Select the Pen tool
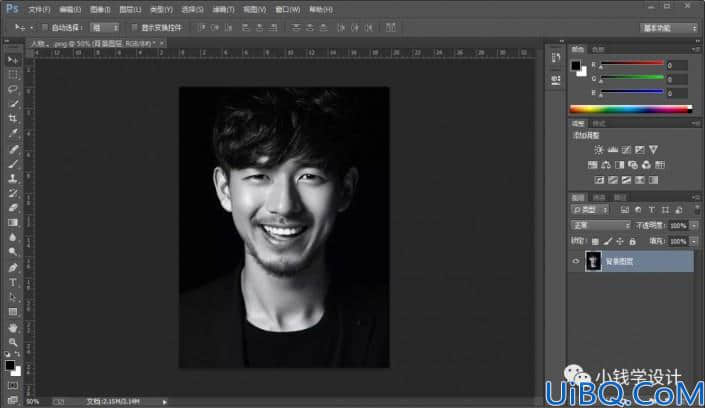This screenshot has height=408, width=705. click(13, 268)
